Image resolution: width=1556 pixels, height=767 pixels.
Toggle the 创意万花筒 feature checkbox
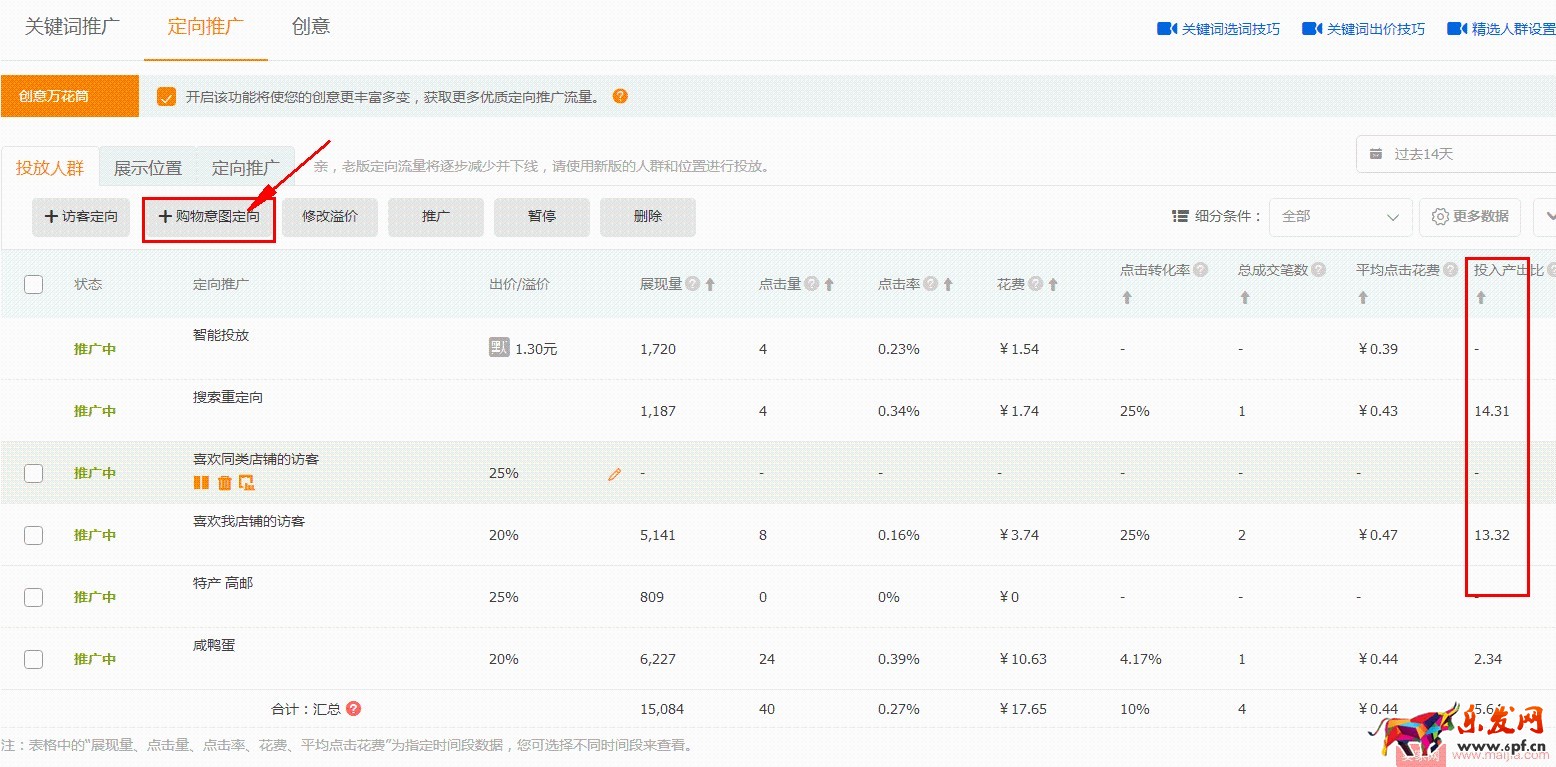coord(165,97)
